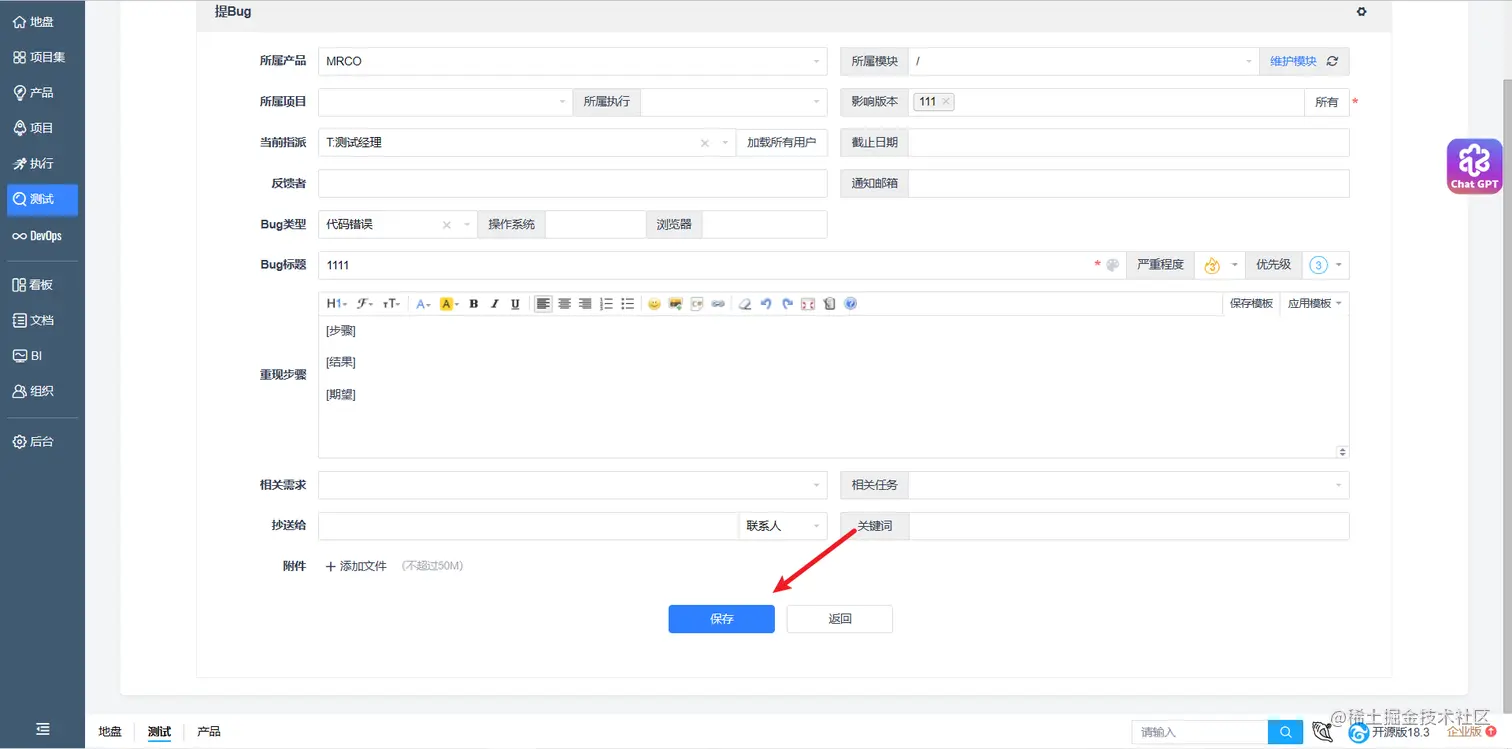Open the 严重程度 severity dropdown
Image resolution: width=1512 pixels, height=749 pixels.
pyautogui.click(x=1219, y=265)
